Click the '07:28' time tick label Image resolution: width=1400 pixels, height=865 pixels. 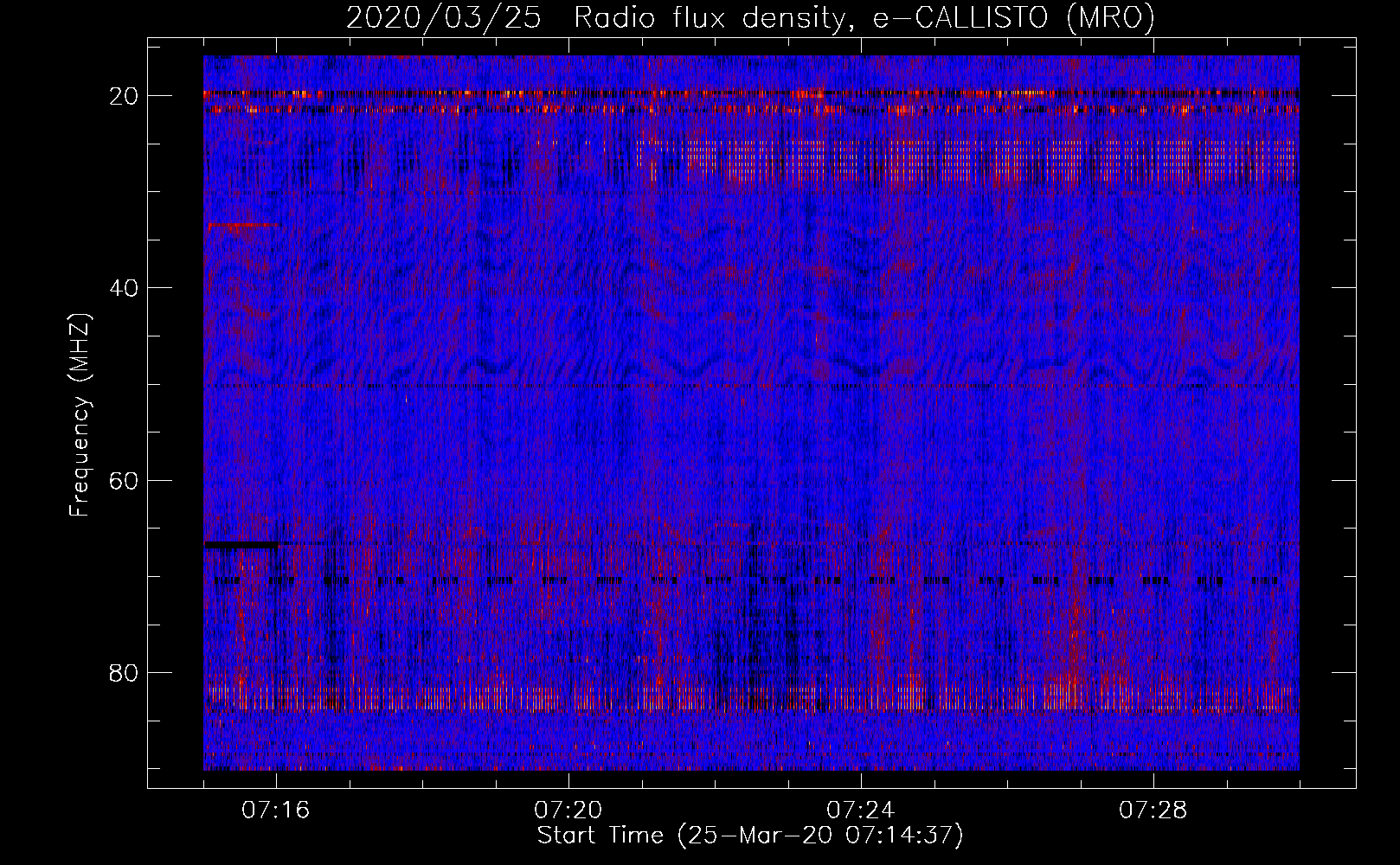pos(1153,811)
